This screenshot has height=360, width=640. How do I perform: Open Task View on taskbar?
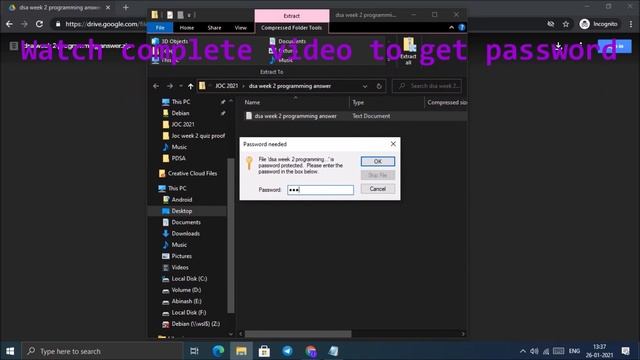click(194, 351)
